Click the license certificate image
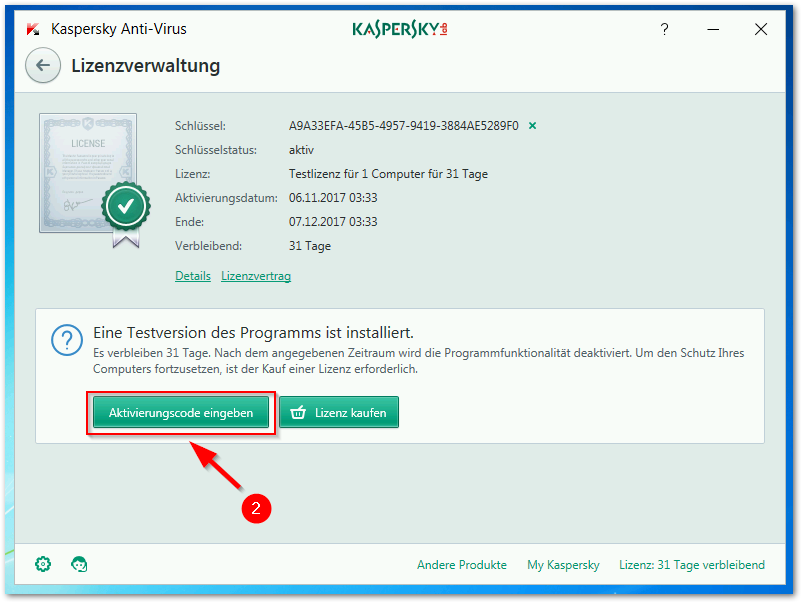This screenshot has height=603, width=802. [x=95, y=180]
